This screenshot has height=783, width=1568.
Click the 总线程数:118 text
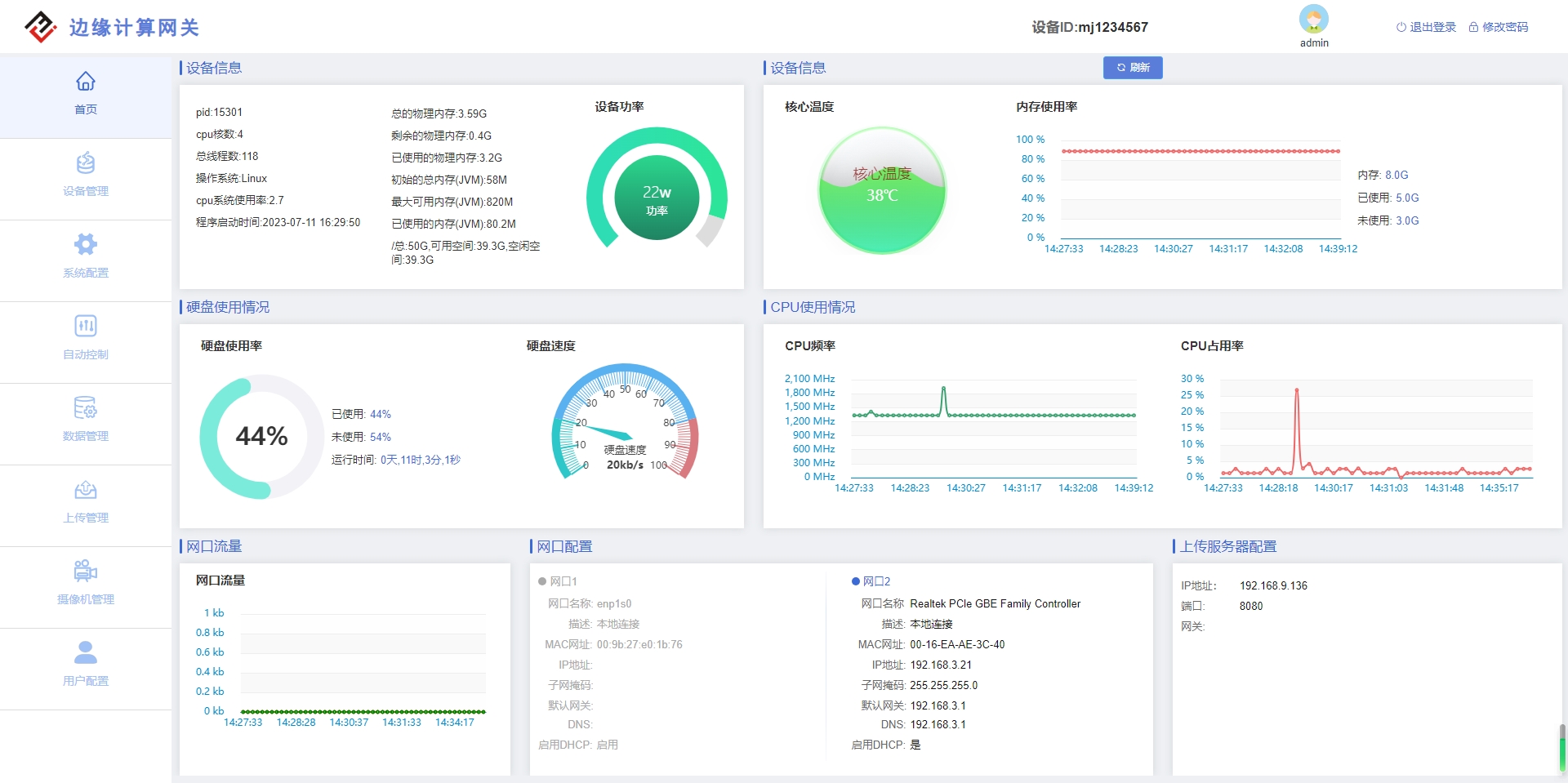pyautogui.click(x=227, y=157)
